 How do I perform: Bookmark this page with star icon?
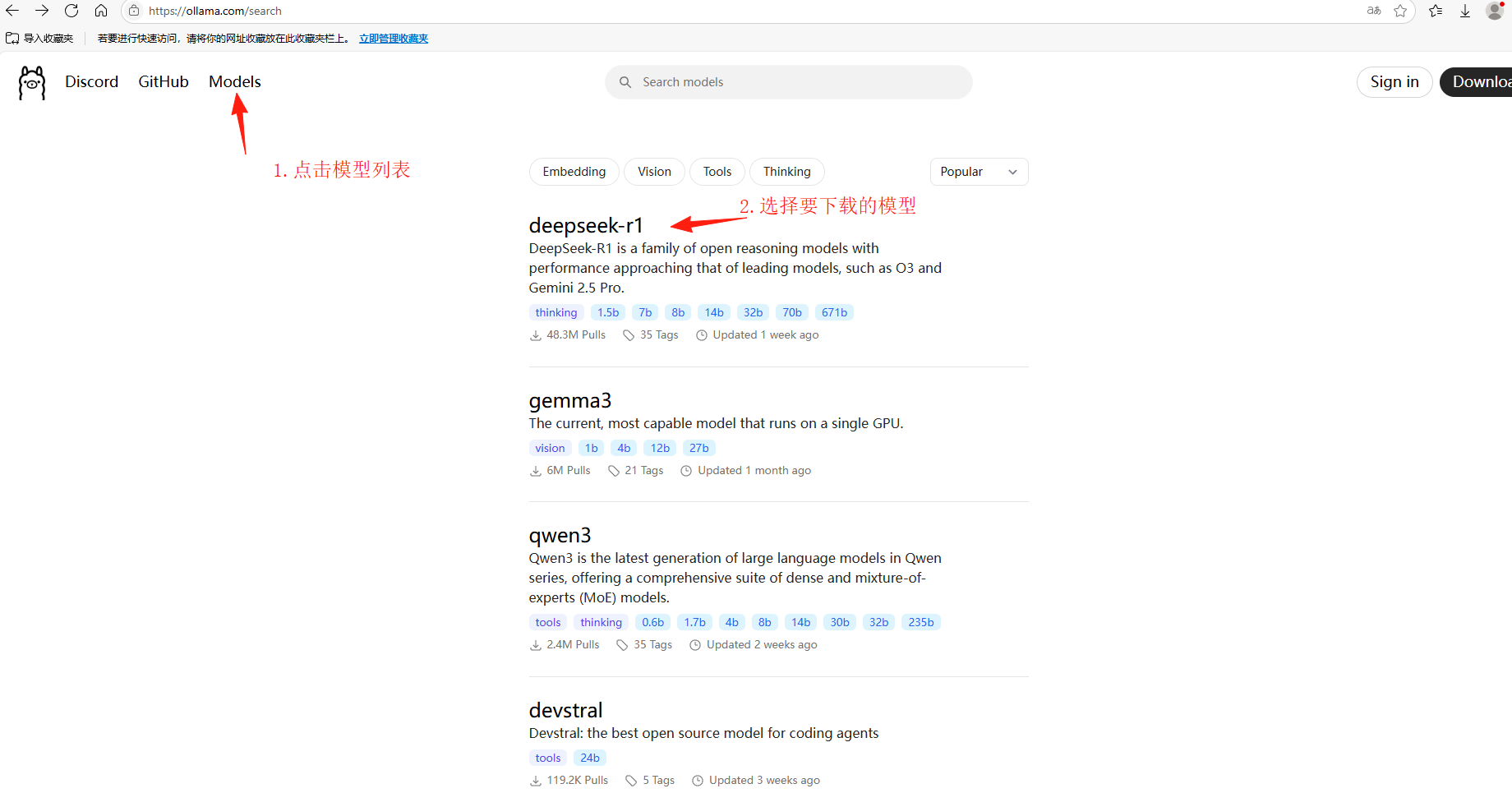click(x=1401, y=11)
